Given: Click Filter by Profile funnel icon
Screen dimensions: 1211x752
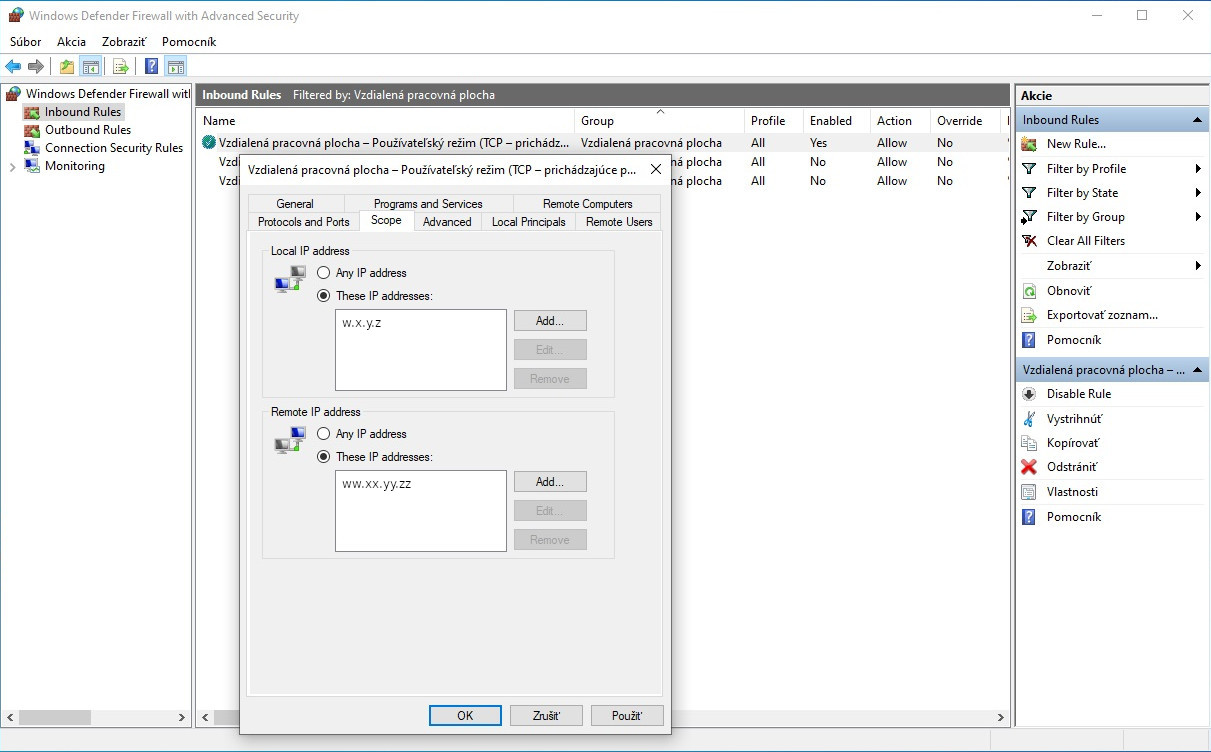Looking at the screenshot, I should pyautogui.click(x=1029, y=168).
